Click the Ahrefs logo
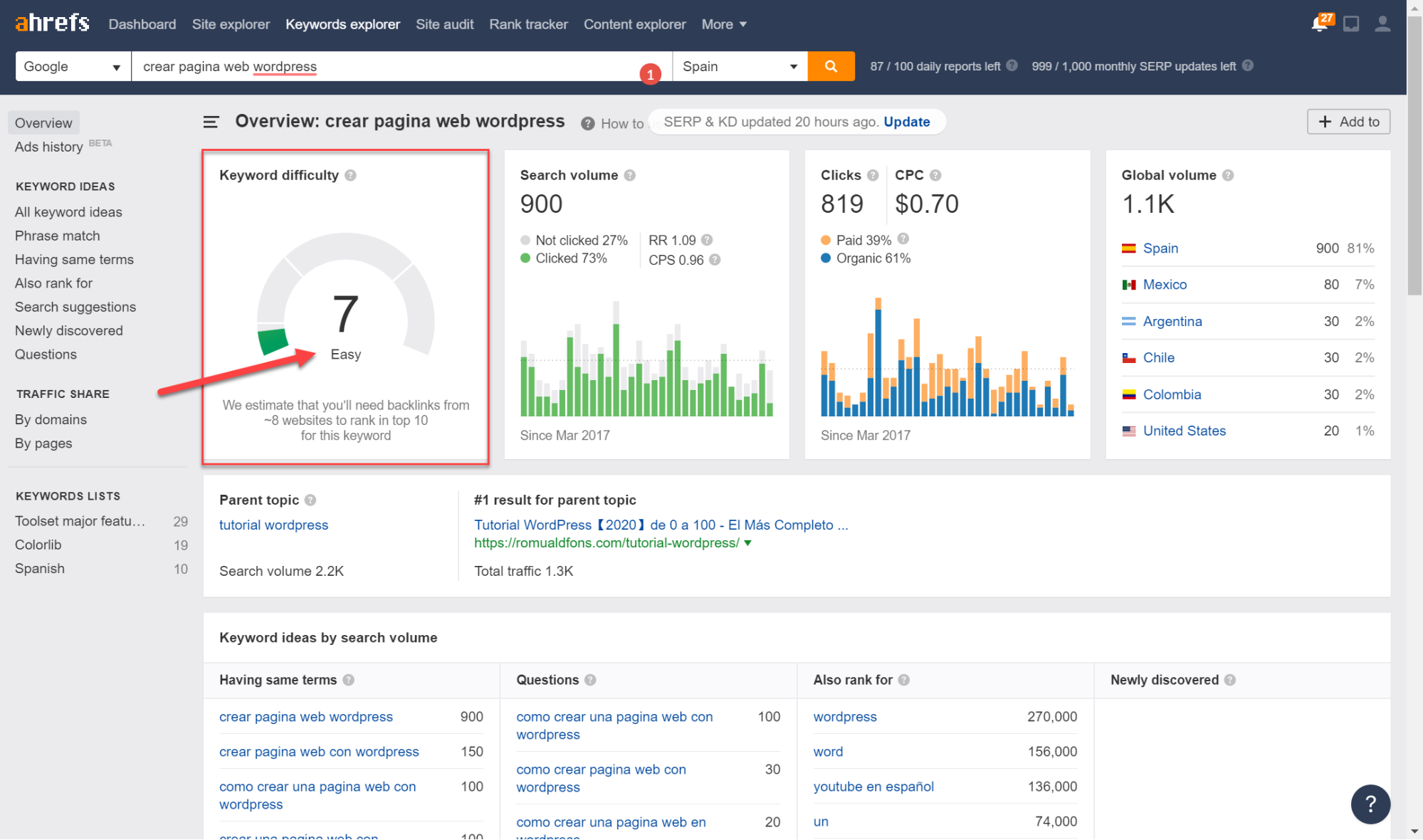The width and height of the screenshot is (1423, 840). coord(52,23)
